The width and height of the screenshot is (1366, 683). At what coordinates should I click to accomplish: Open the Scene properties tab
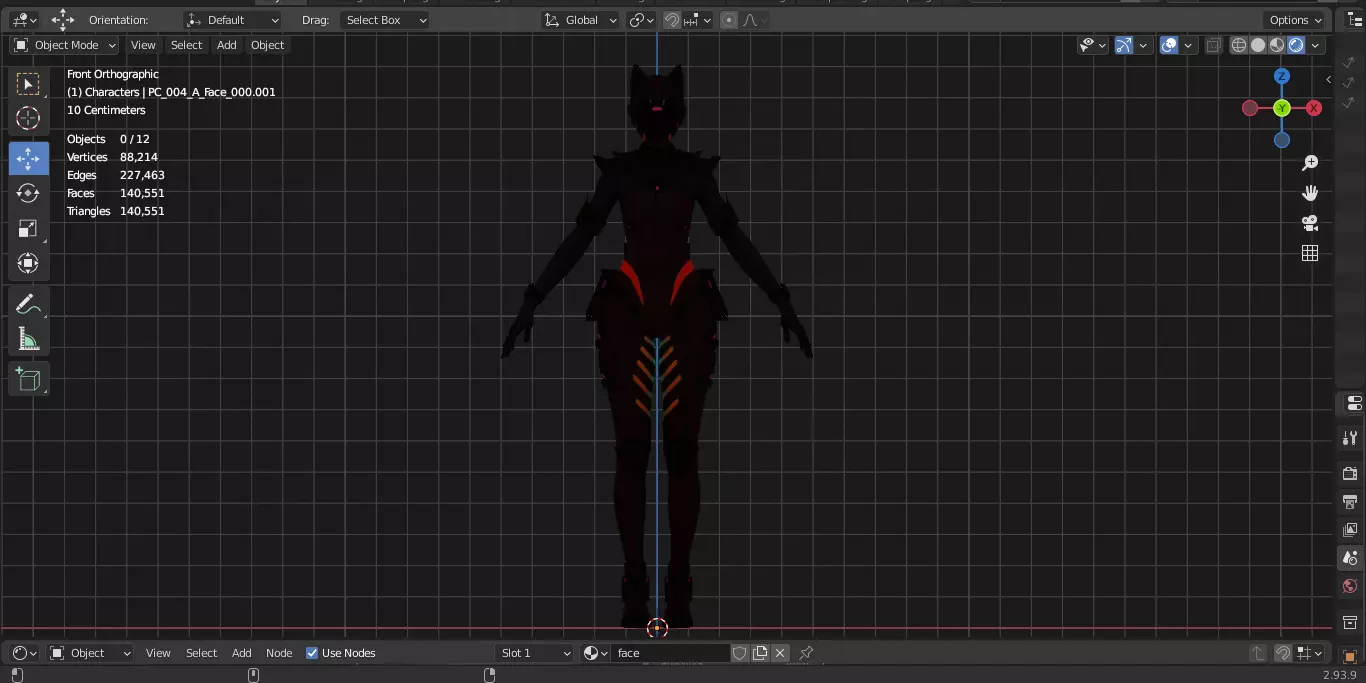pos(1350,558)
